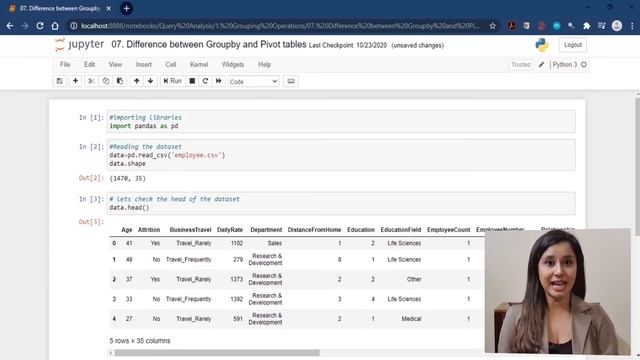Click the site information icon in address bar
This screenshot has width=640, height=360.
coord(73,26)
